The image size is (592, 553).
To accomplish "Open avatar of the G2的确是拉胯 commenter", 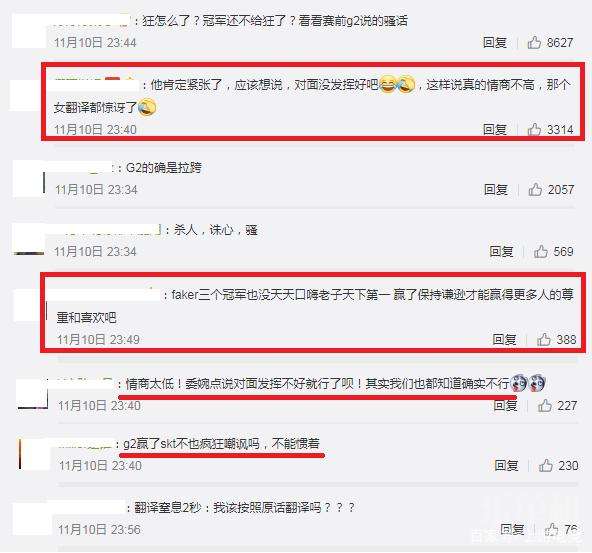I will [29, 179].
